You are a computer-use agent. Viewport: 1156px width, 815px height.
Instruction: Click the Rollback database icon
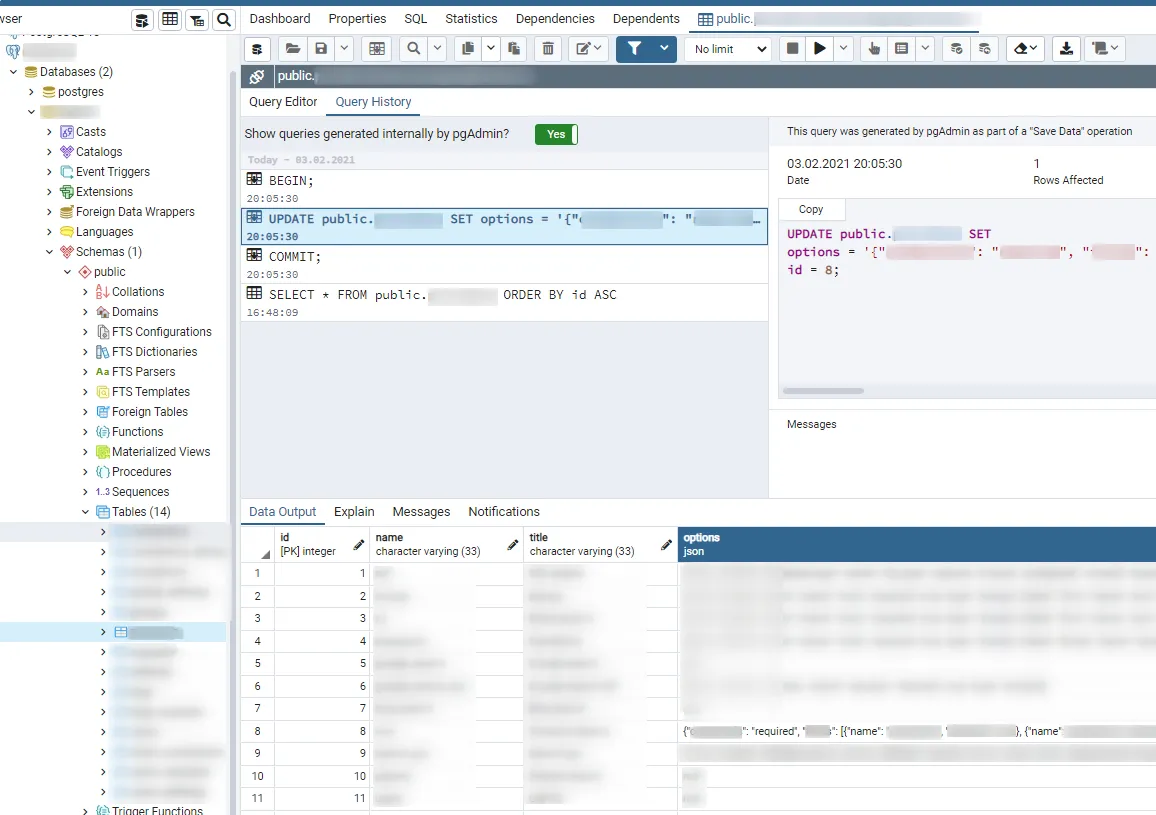984,49
